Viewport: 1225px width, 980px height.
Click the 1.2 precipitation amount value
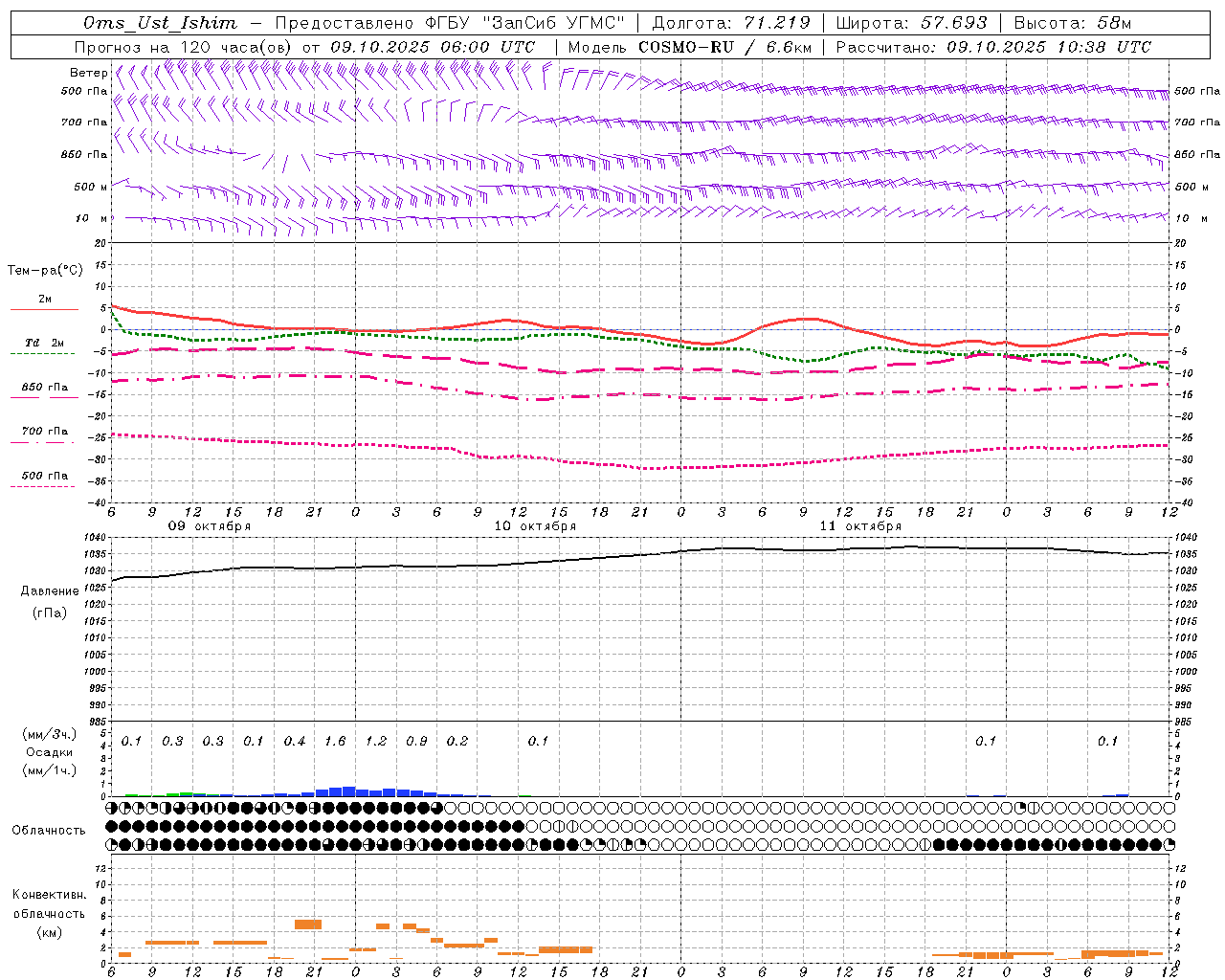[x=376, y=741]
